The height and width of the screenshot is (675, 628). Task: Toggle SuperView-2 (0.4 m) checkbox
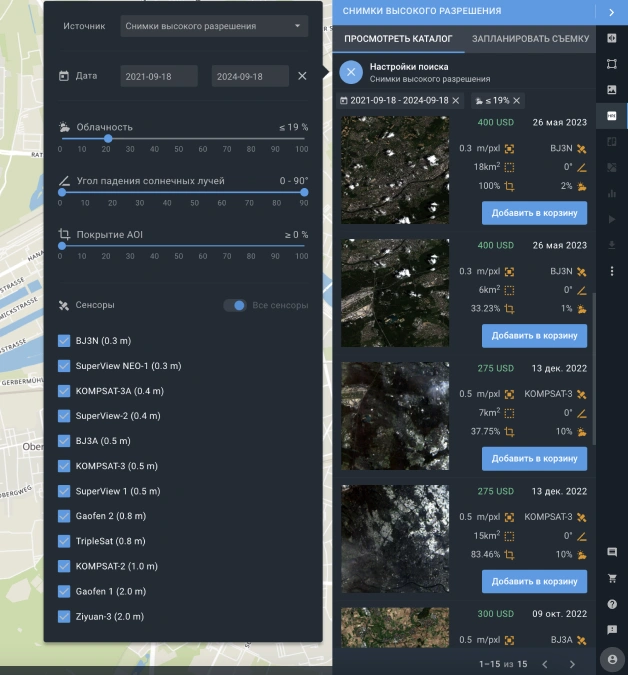(x=64, y=416)
